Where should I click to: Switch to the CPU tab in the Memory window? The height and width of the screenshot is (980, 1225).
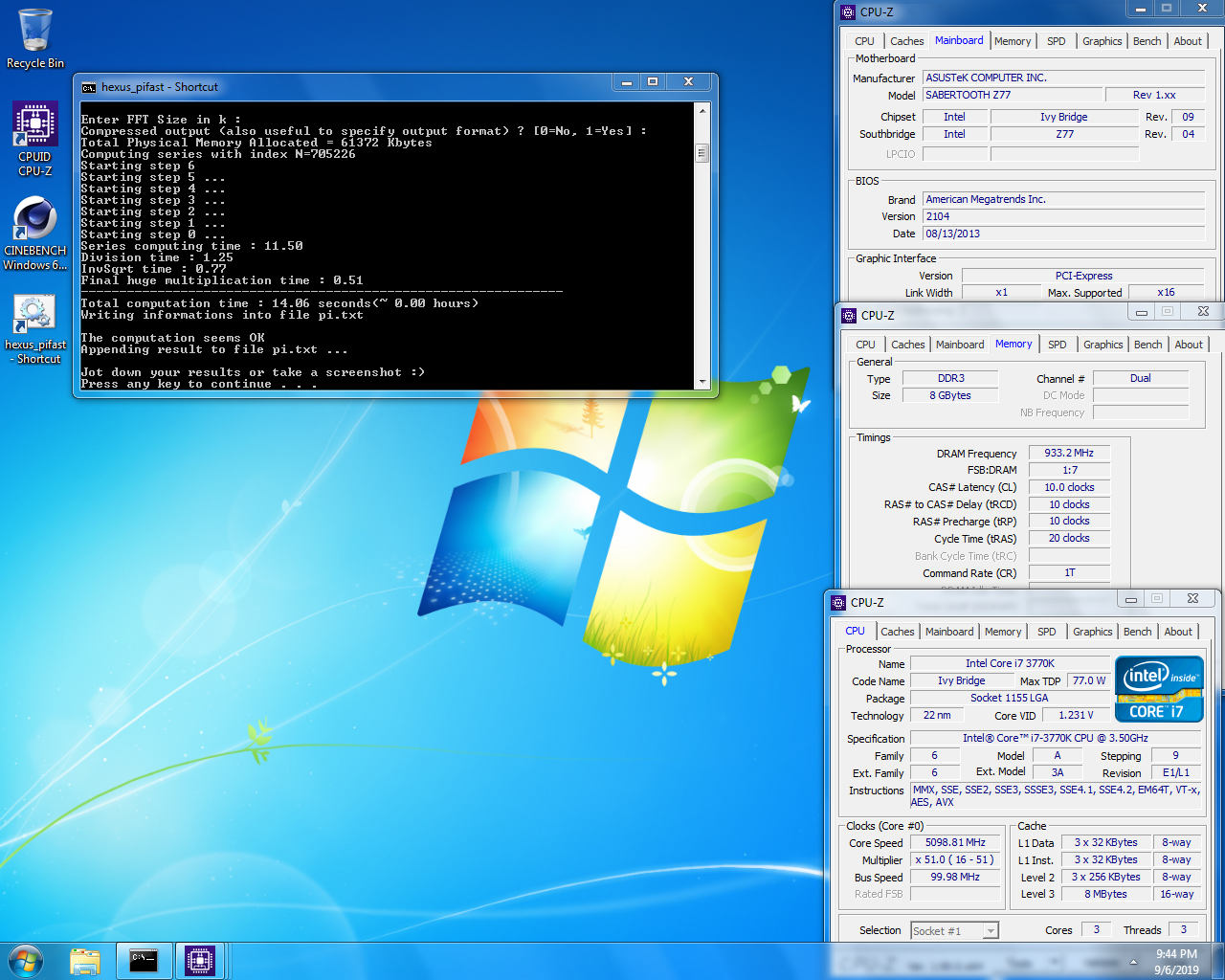click(865, 345)
